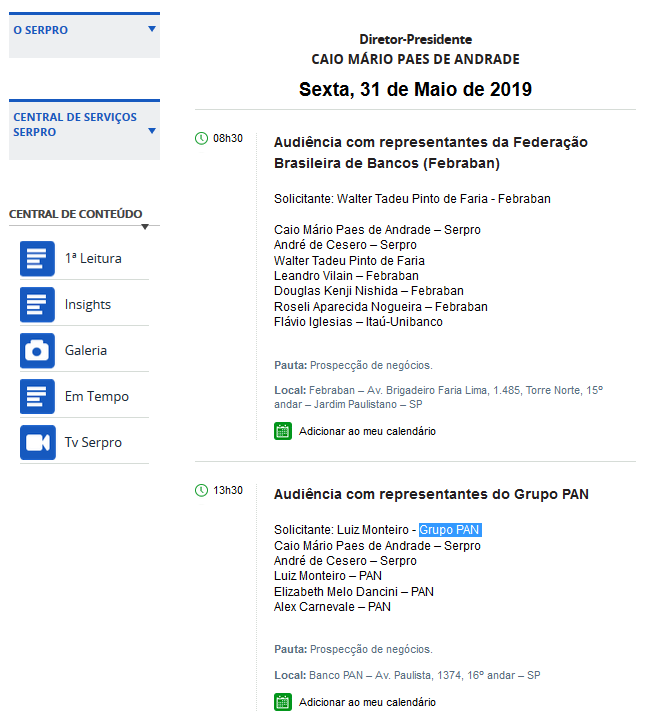Expand the O SERPRO dropdown arrow
This screenshot has height=720, width=661.
[x=152, y=29]
